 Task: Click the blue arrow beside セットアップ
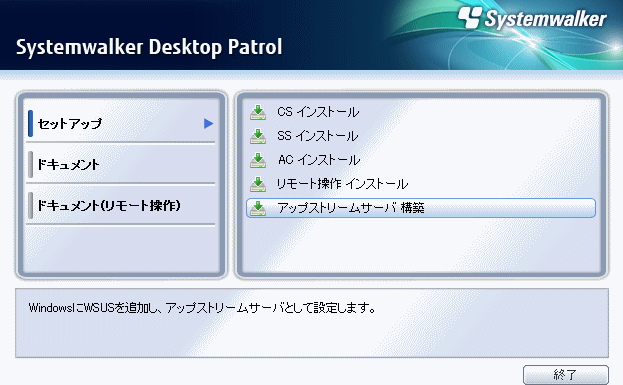pos(208,124)
